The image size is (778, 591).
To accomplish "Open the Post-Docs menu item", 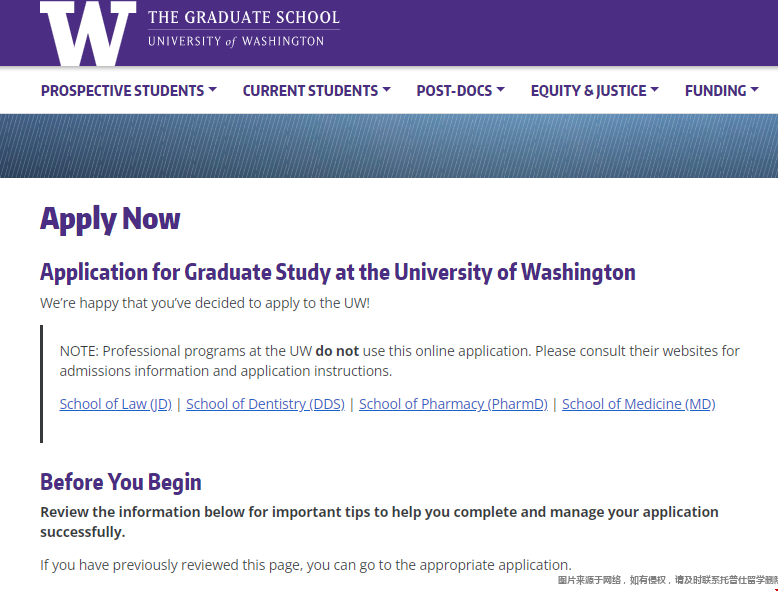I will click(x=454, y=91).
